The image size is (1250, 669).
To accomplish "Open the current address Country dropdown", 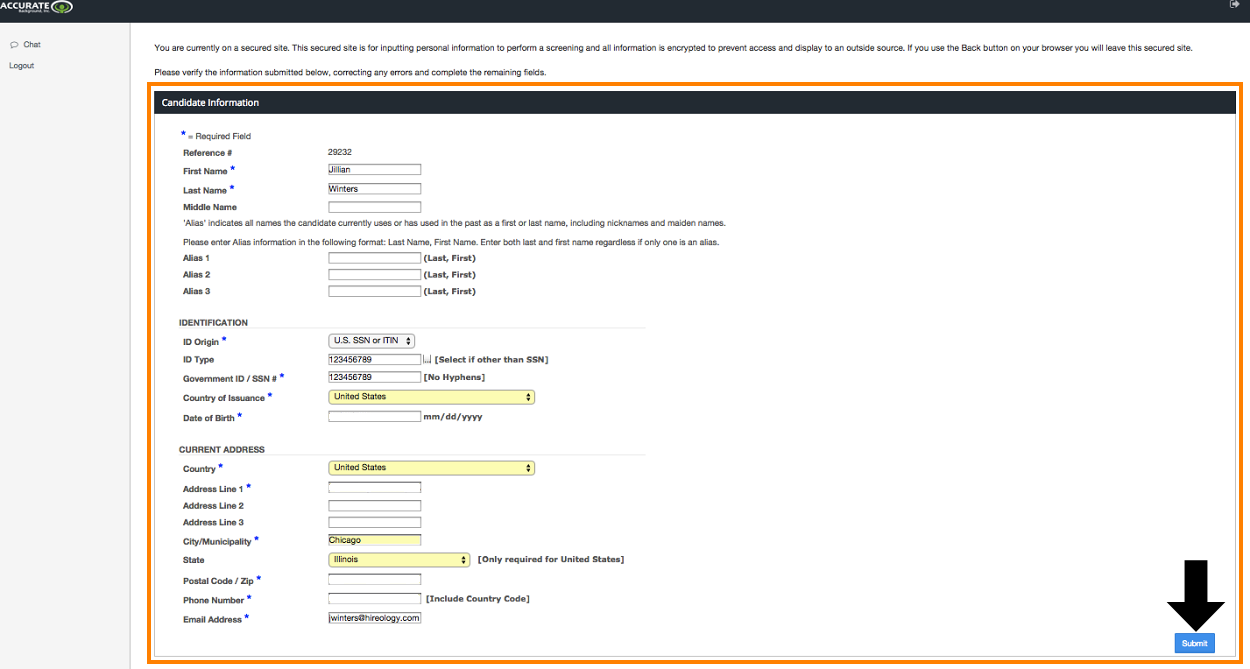I will (432, 468).
